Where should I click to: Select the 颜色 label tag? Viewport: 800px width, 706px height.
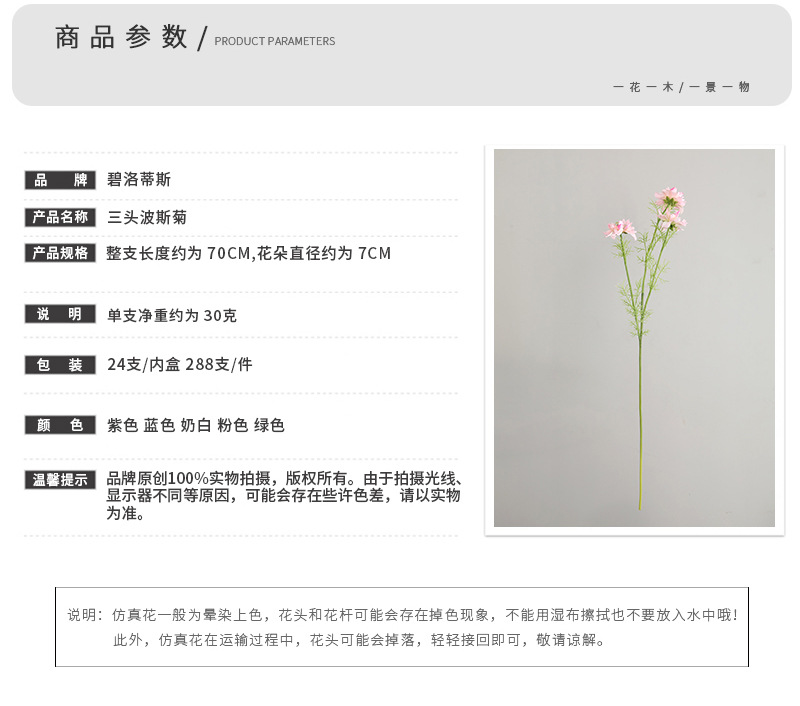tap(60, 425)
